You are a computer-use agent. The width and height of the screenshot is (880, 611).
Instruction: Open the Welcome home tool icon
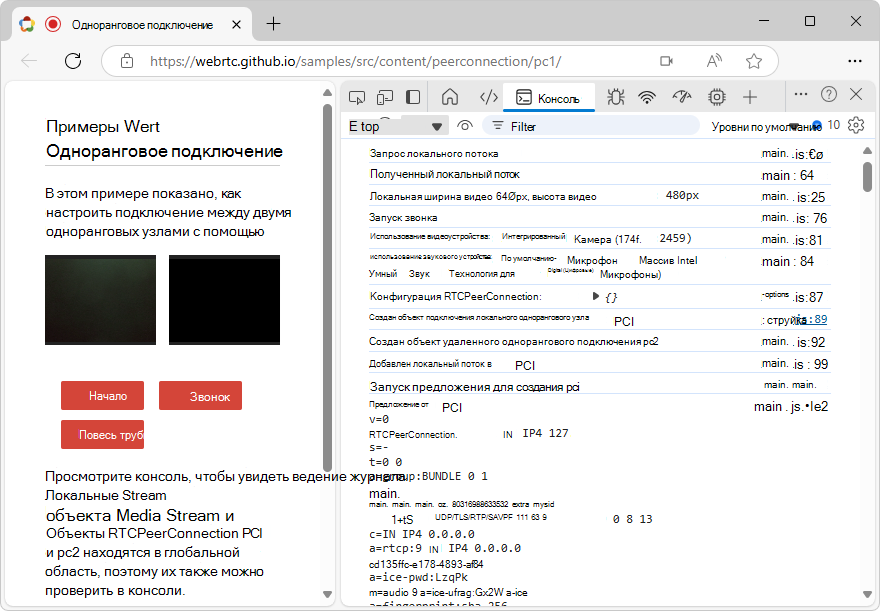450,97
